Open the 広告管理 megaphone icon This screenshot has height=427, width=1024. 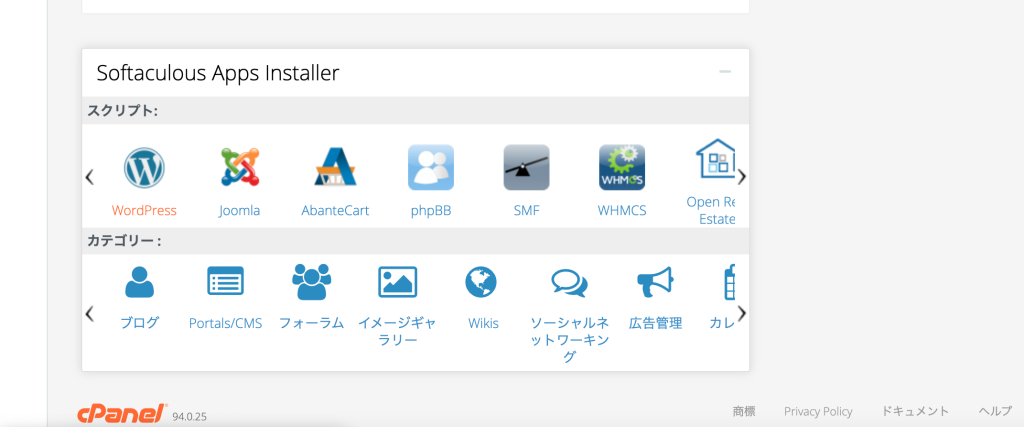click(x=655, y=282)
